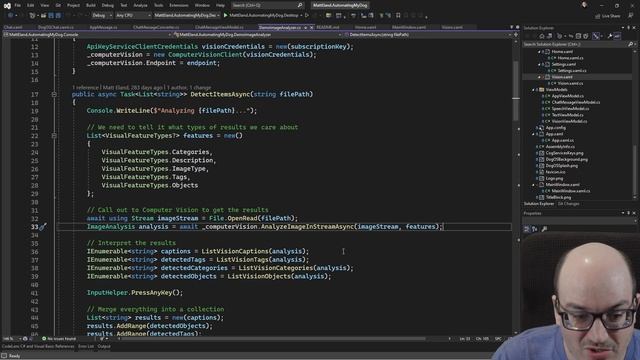Click the Live Share button
Viewport: 640px width, 360px height.
pyautogui.click(x=608, y=16)
